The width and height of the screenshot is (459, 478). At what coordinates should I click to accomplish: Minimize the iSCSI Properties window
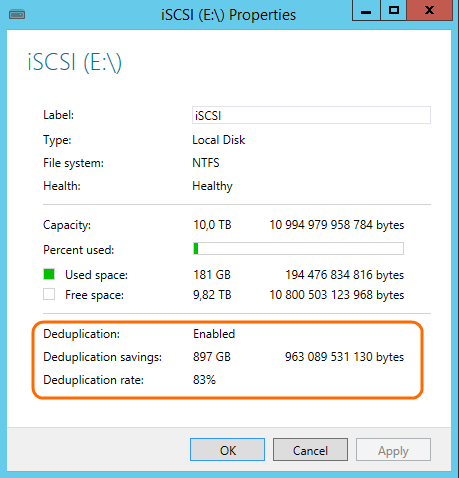pyautogui.click(x=366, y=11)
